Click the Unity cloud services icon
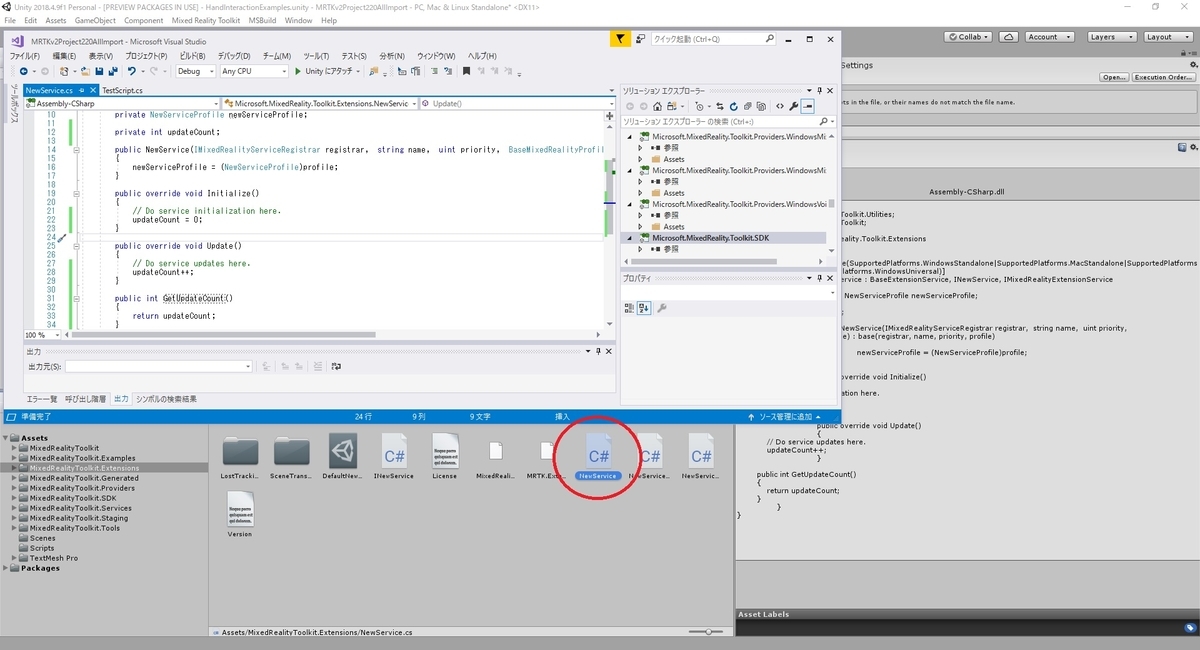 pos(1008,37)
